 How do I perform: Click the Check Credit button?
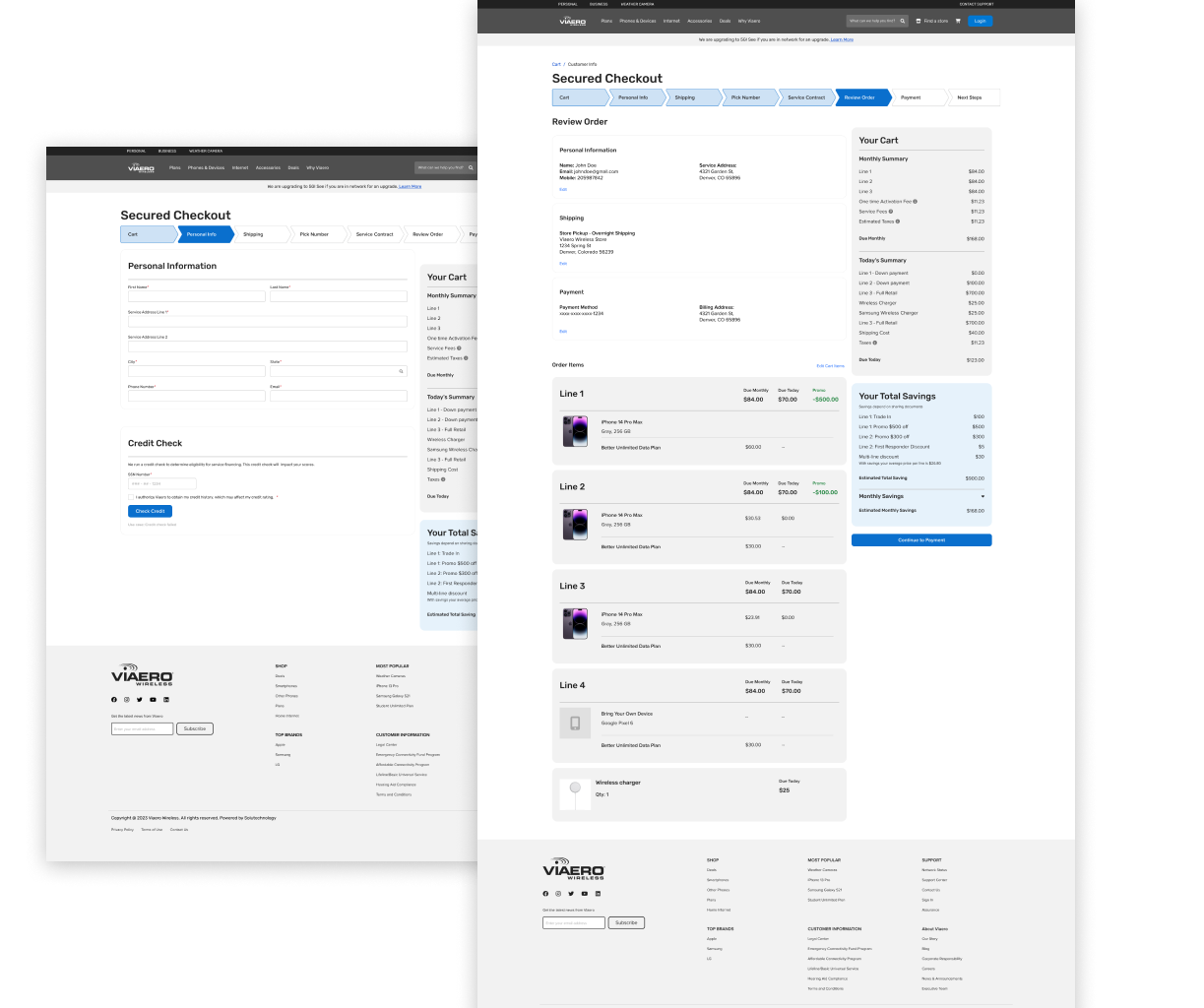click(x=150, y=511)
